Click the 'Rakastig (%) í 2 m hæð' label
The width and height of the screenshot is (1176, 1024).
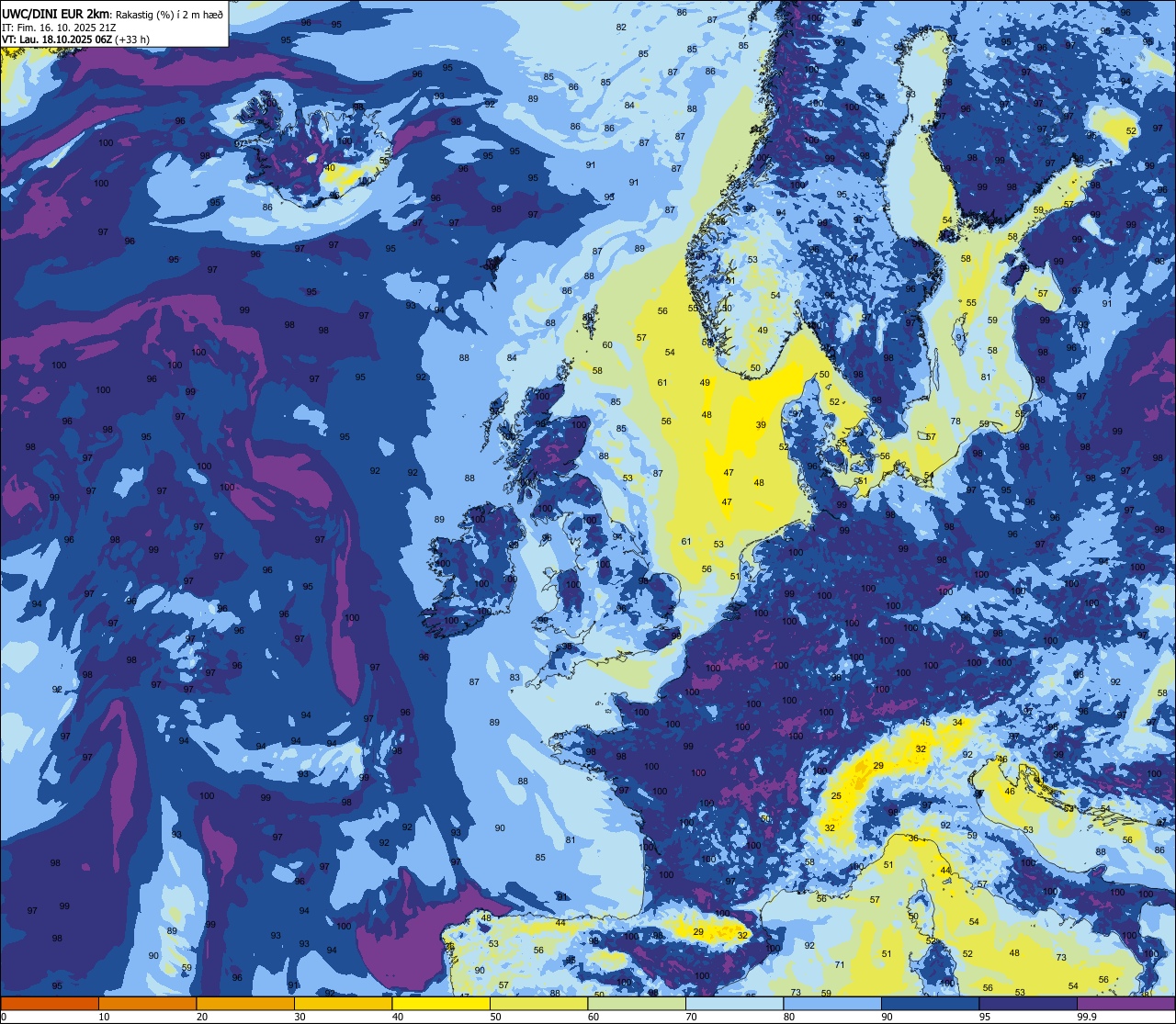point(168,14)
